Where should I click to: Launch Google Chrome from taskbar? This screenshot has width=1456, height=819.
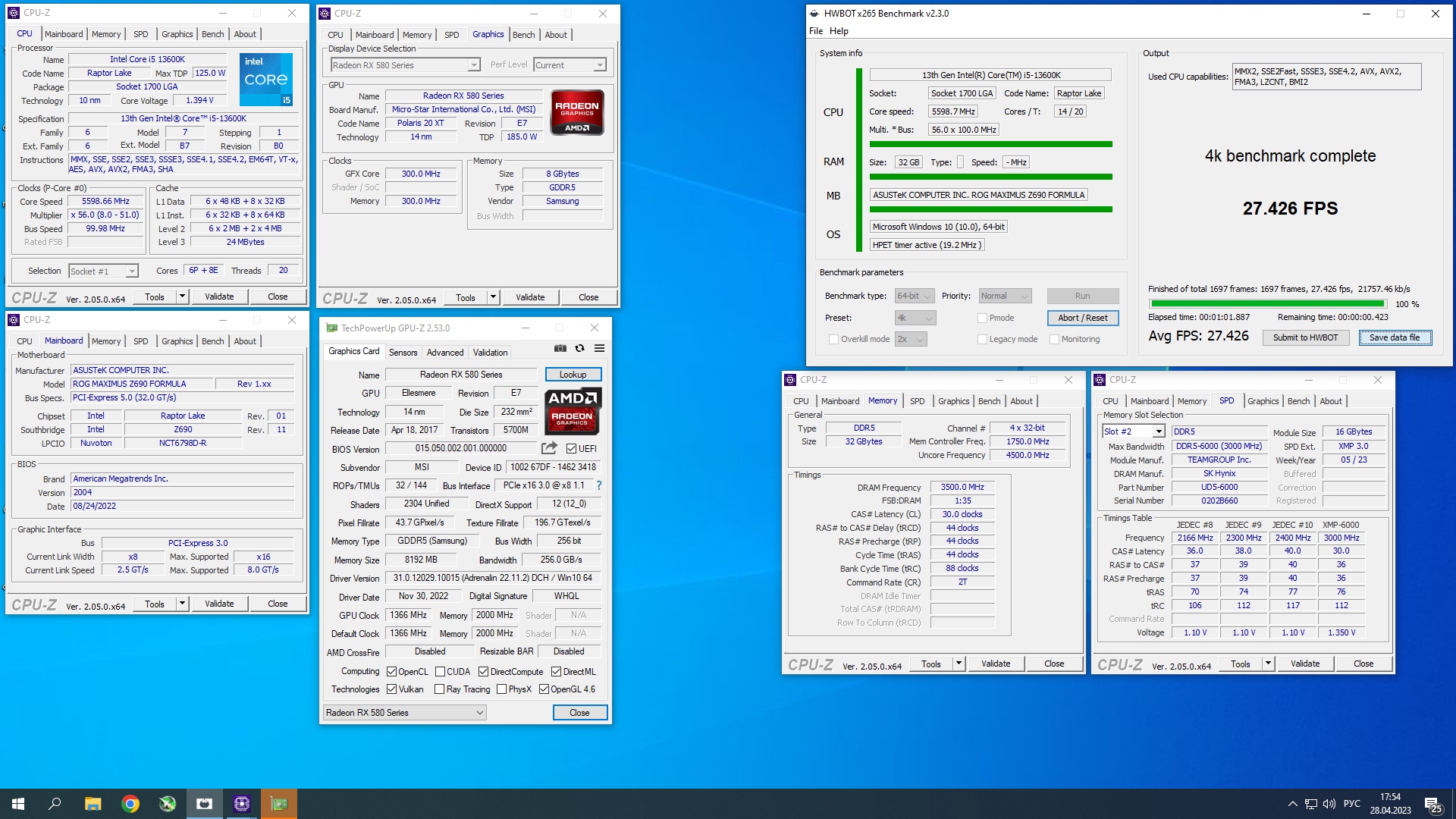click(130, 804)
